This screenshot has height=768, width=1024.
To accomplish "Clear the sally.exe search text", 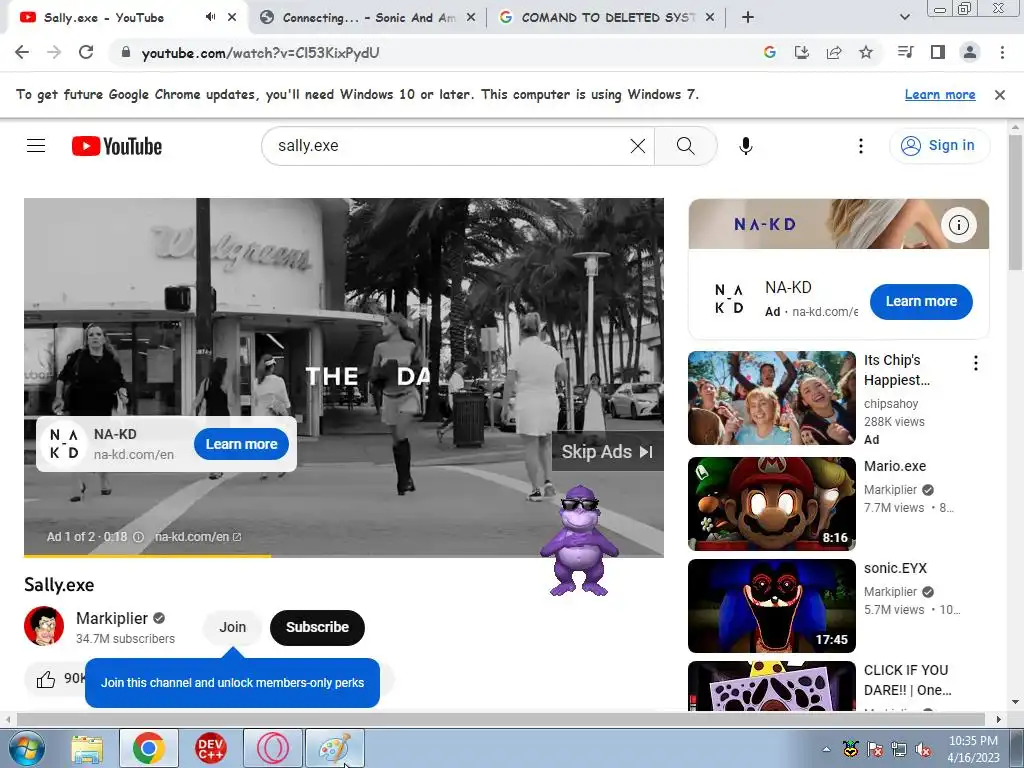I will (638, 146).
